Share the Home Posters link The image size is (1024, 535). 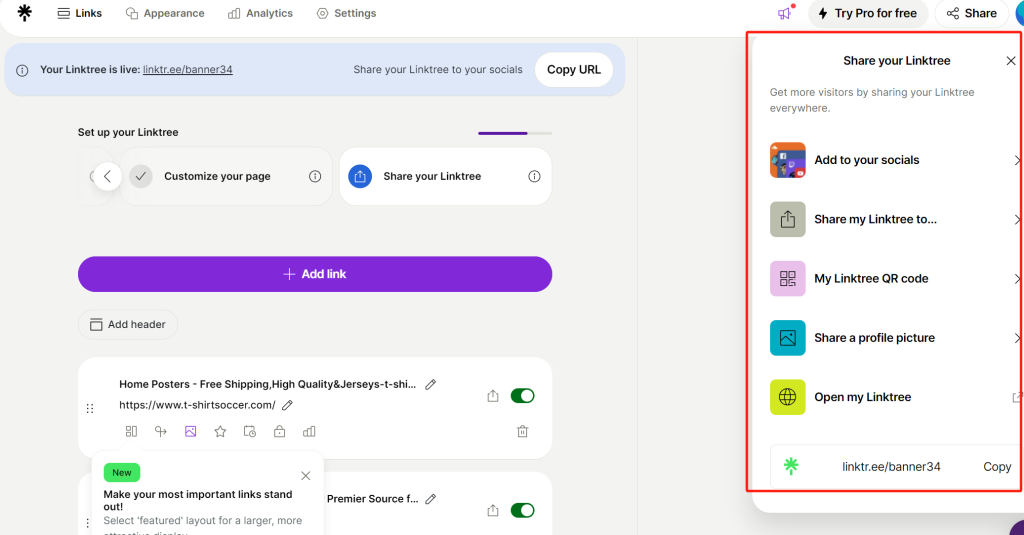[x=493, y=396]
